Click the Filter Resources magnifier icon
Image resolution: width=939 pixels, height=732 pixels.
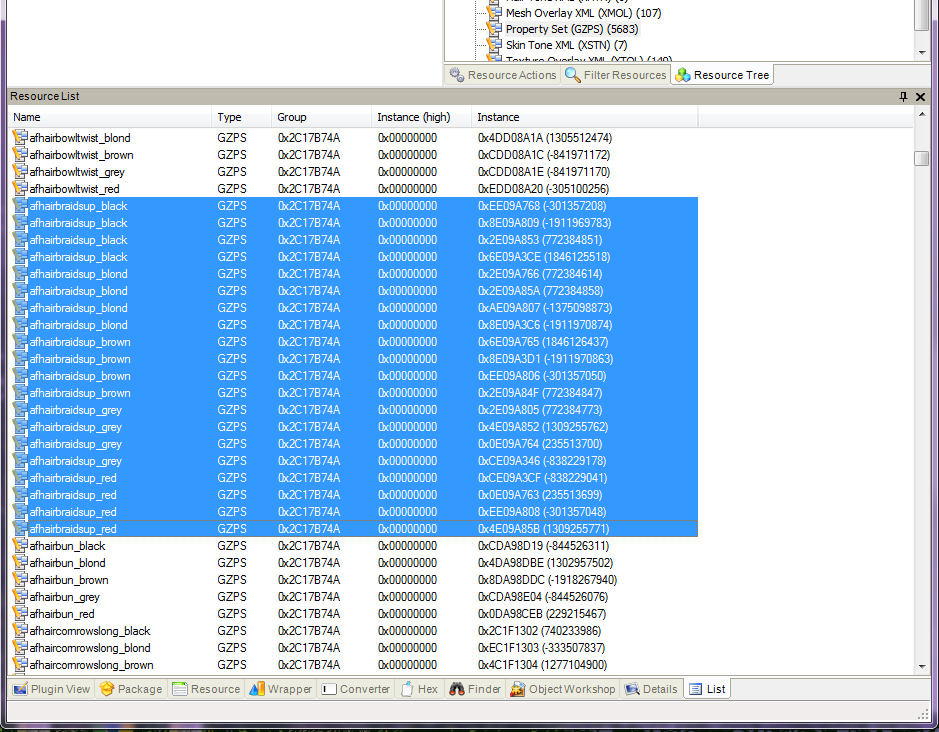[573, 74]
